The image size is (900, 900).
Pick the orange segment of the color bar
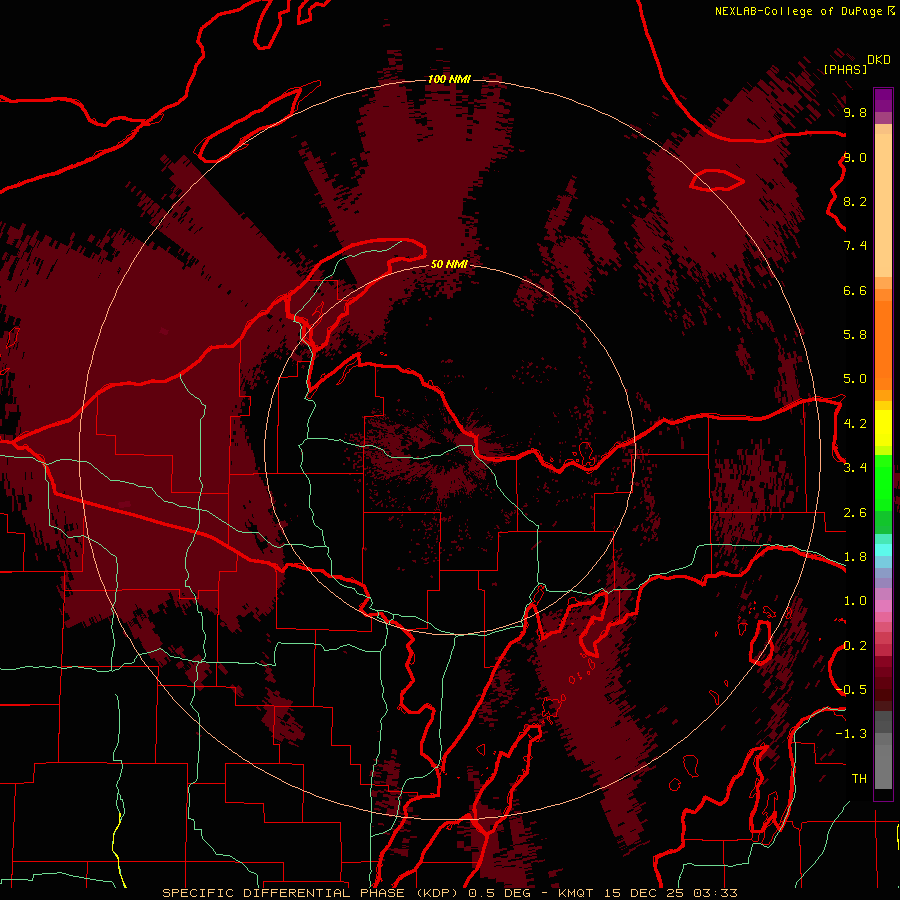tap(883, 344)
